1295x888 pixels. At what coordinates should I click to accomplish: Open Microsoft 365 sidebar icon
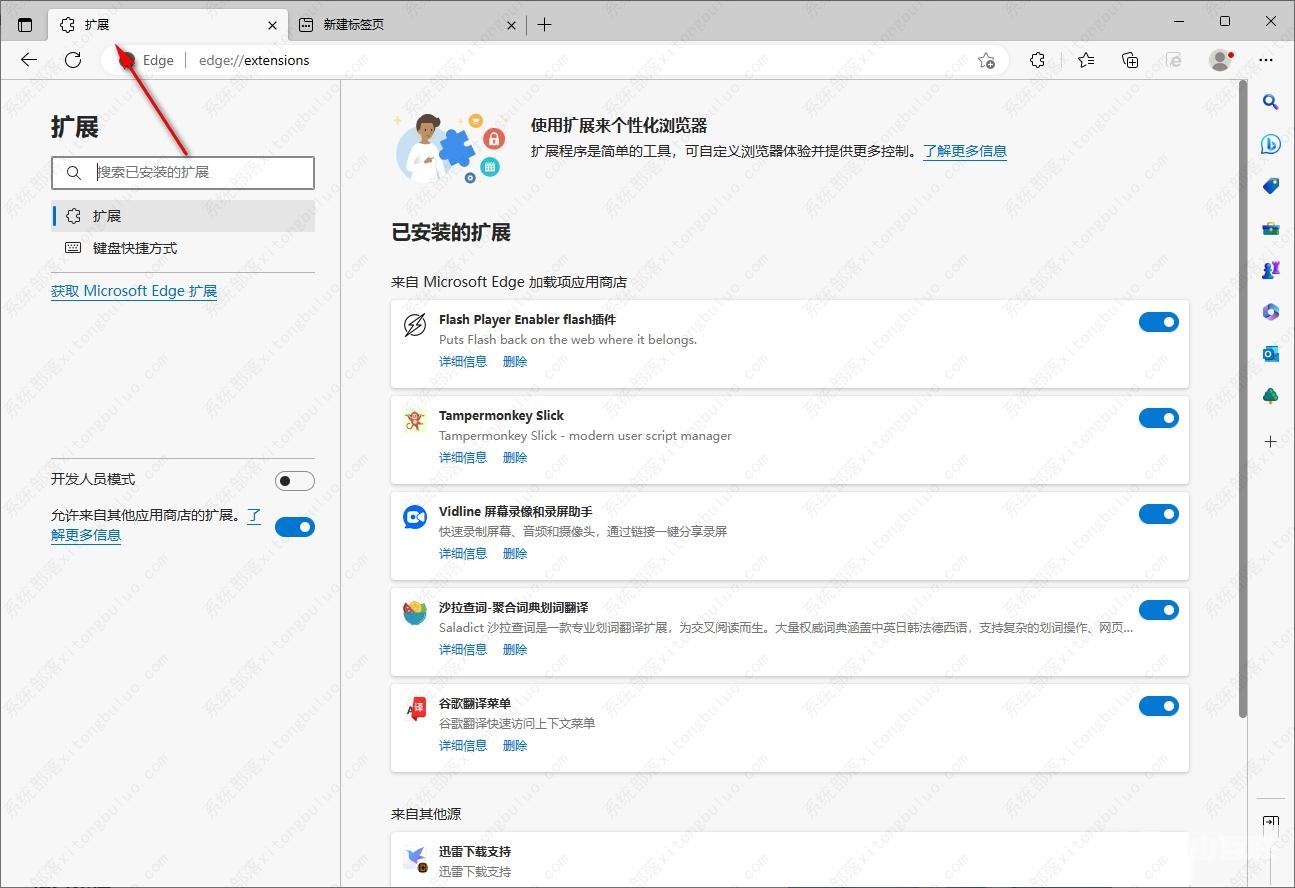[1270, 312]
